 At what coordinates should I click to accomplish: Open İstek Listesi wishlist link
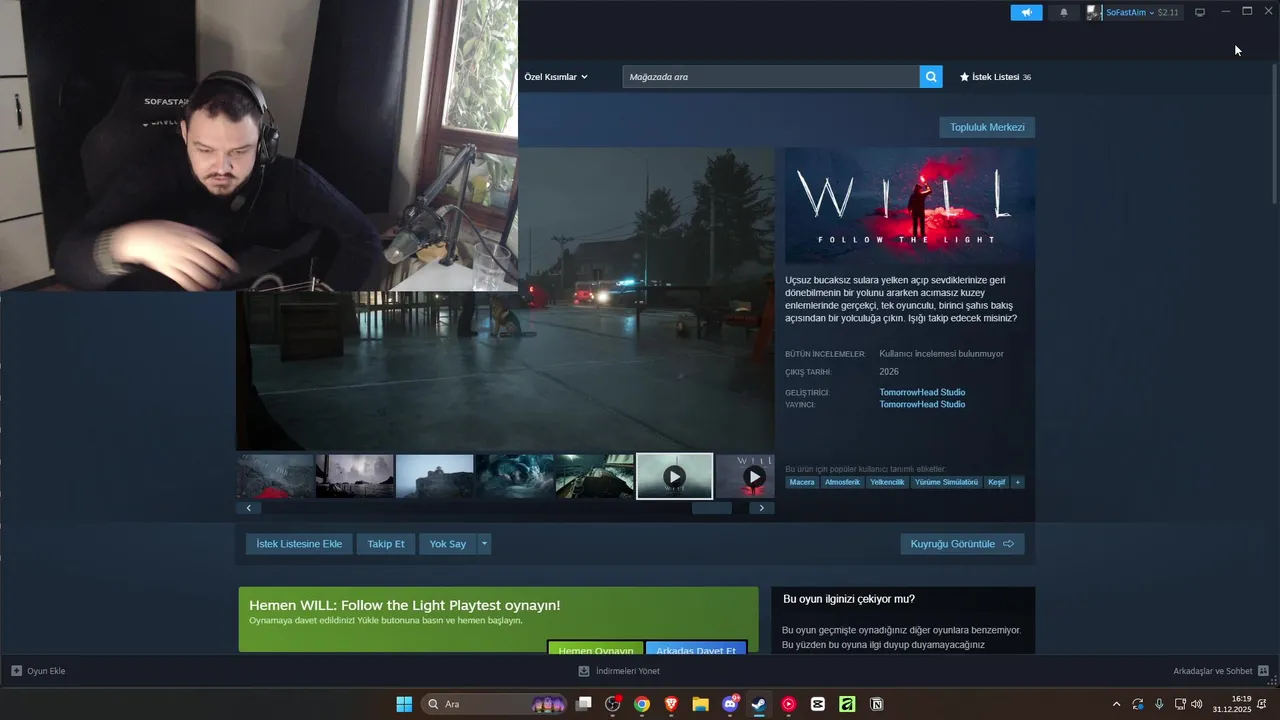pyautogui.click(x=995, y=77)
